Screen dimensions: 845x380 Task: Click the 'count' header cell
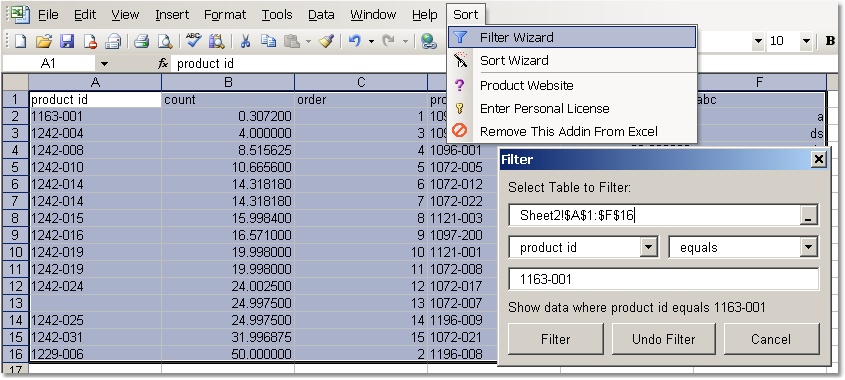point(228,100)
